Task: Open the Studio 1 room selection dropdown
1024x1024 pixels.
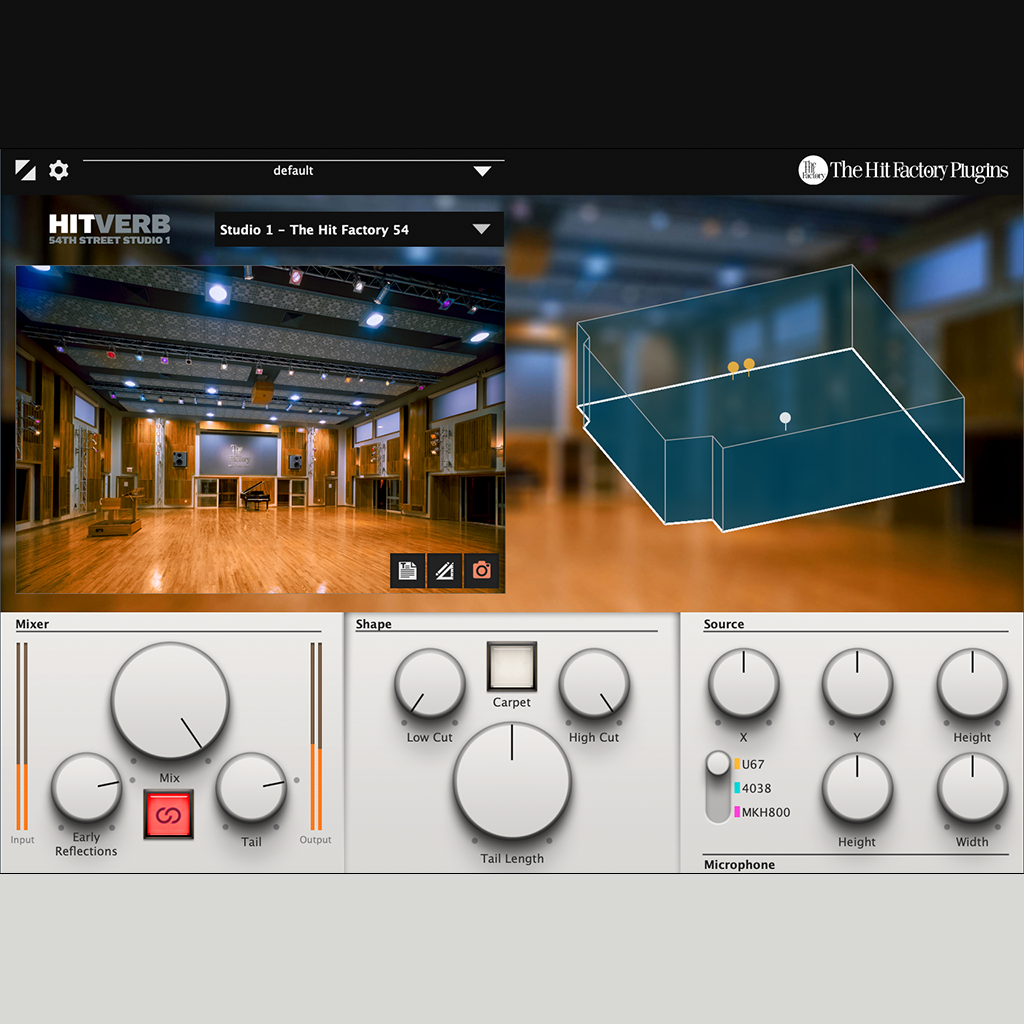Action: click(359, 229)
